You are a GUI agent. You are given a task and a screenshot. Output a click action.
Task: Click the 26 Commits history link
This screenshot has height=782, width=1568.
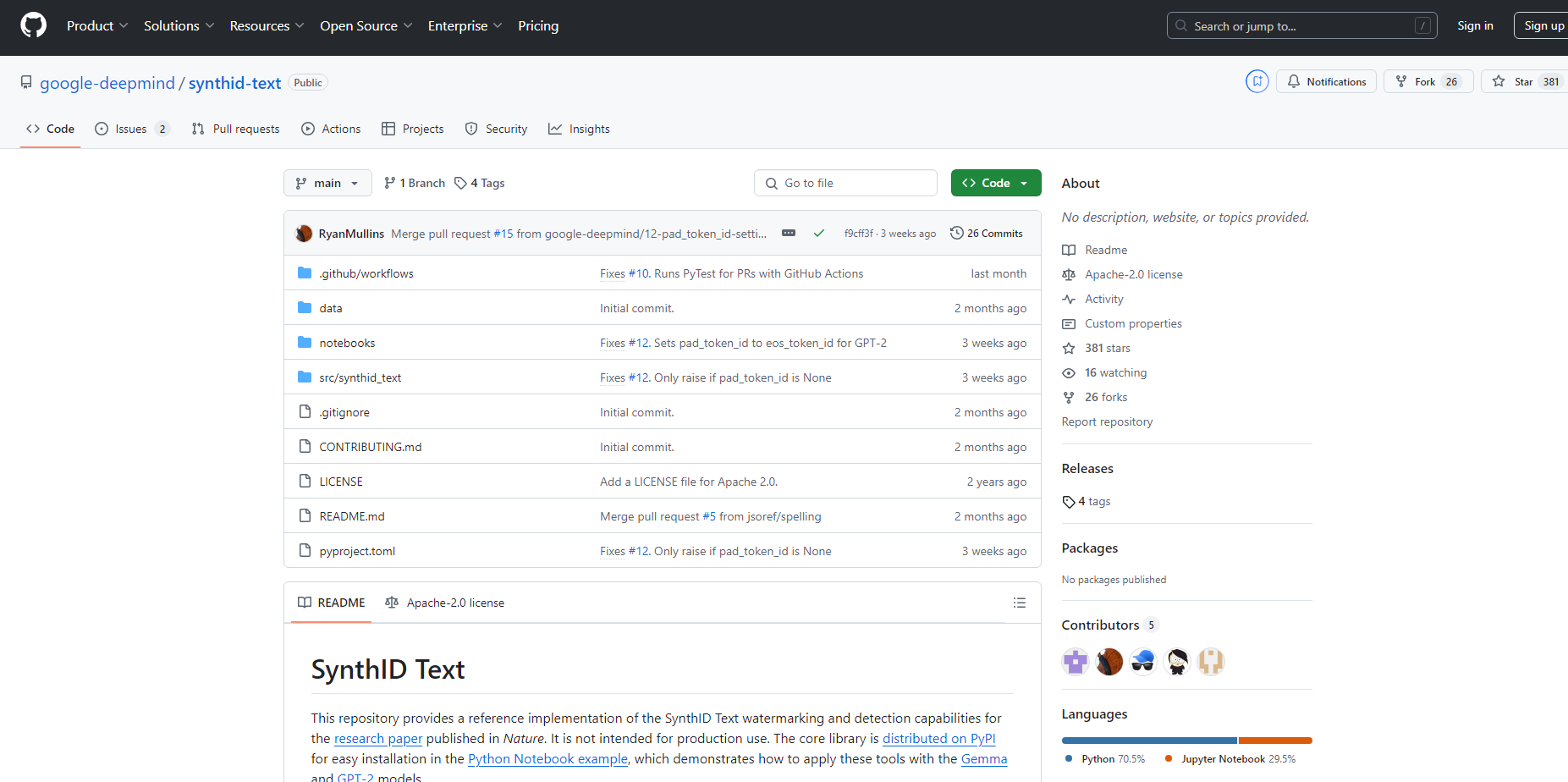[x=986, y=234]
